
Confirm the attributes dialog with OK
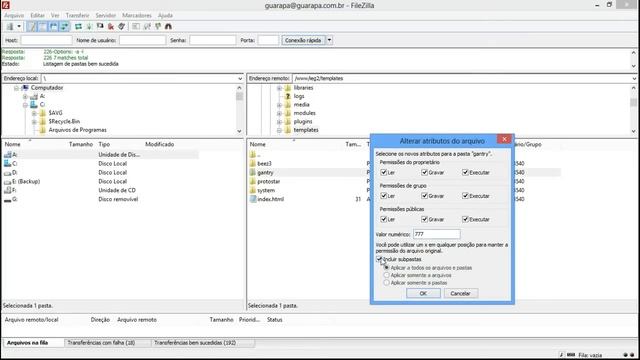coord(423,293)
